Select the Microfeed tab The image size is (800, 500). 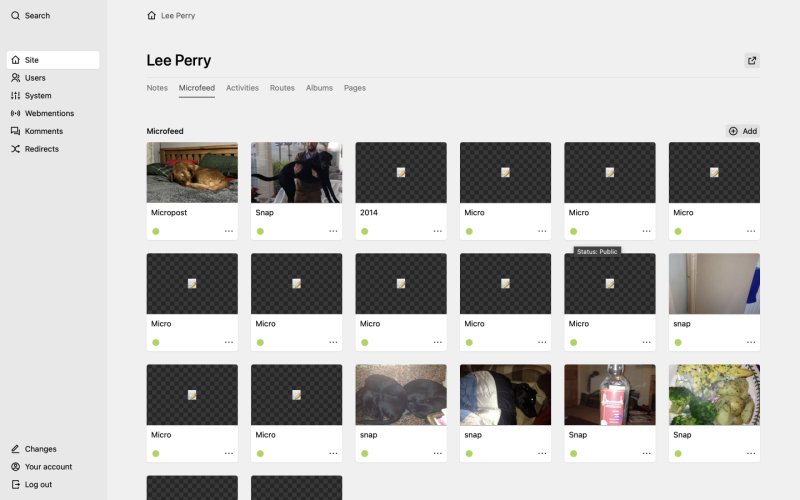point(196,88)
